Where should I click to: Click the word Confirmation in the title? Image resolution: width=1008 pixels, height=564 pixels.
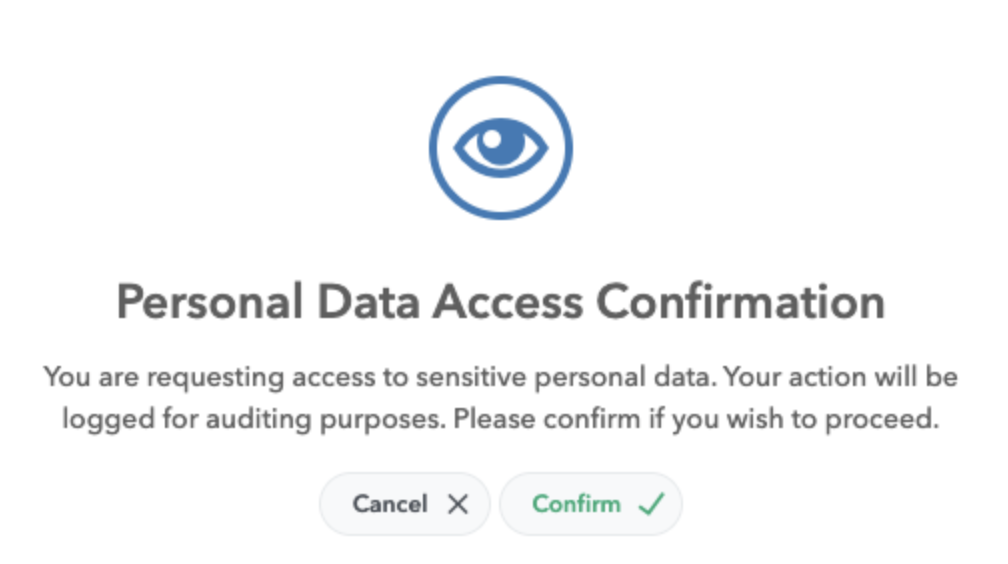(x=741, y=302)
